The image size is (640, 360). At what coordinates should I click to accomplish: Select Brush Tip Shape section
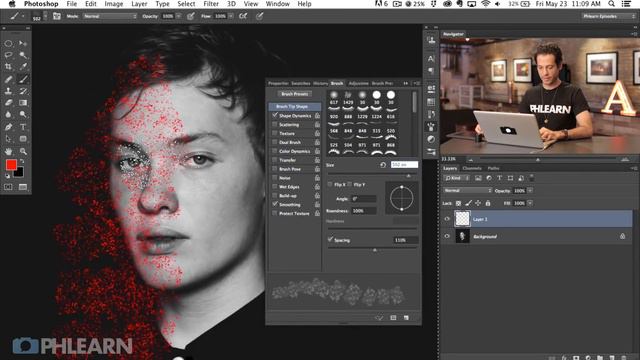tap(295, 107)
